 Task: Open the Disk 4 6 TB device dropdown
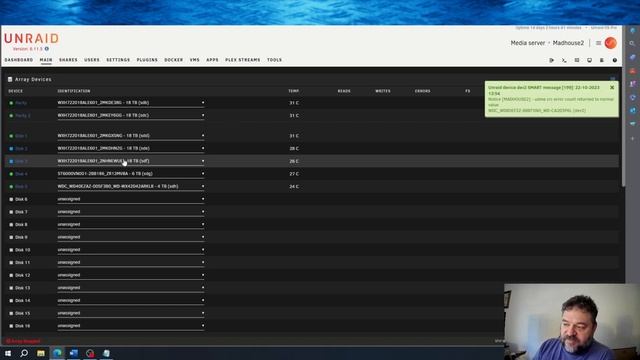pos(131,174)
